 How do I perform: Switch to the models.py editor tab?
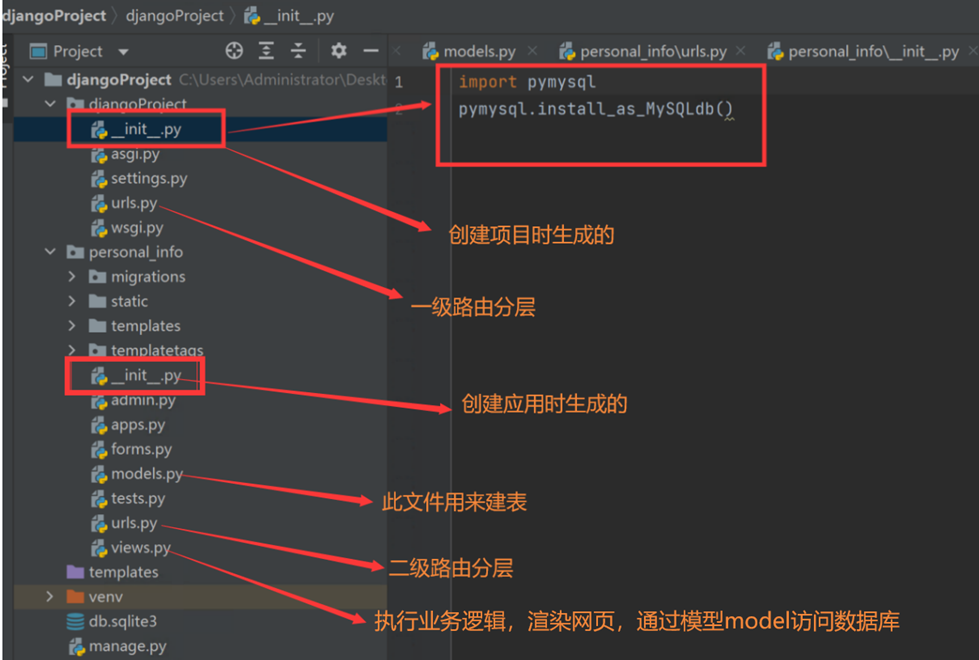[x=470, y=51]
